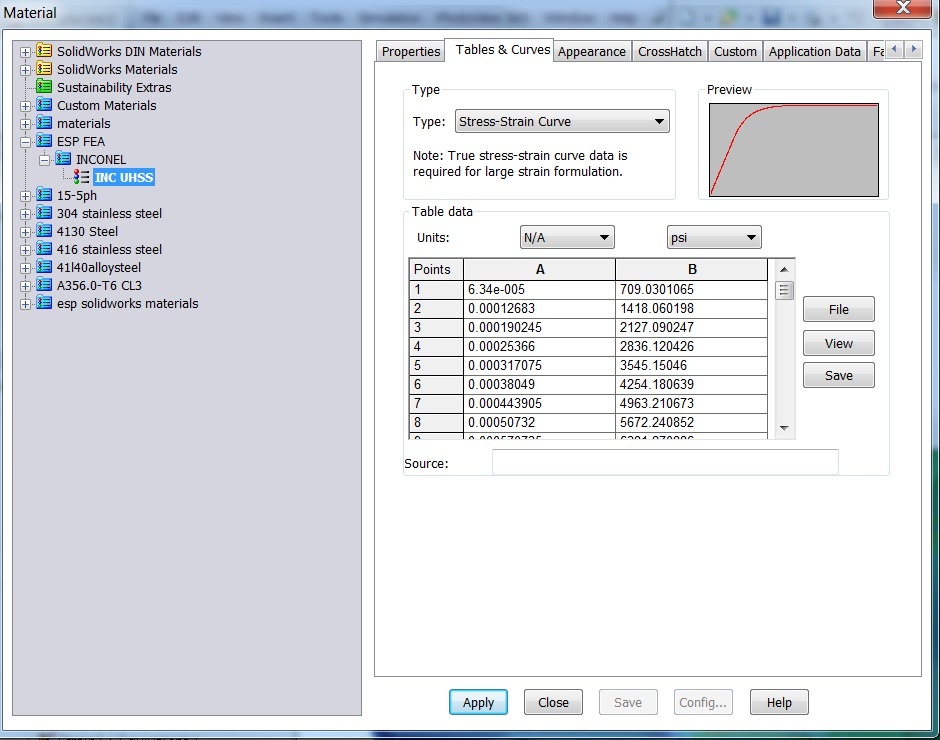The width and height of the screenshot is (940, 740).
Task: Click the 15-5ph library icon
Action: [x=44, y=195]
